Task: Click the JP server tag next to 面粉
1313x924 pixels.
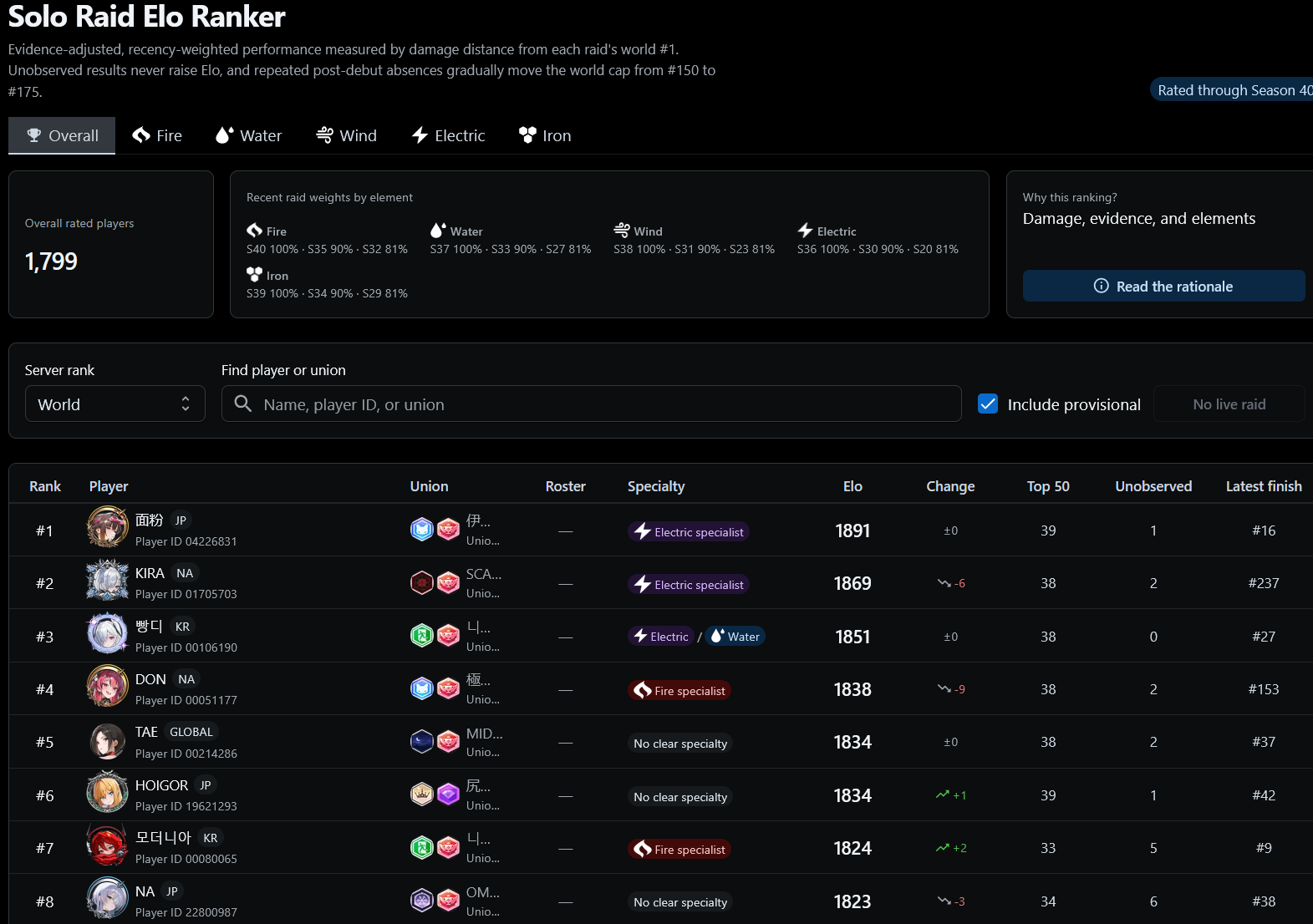Action: [x=181, y=520]
